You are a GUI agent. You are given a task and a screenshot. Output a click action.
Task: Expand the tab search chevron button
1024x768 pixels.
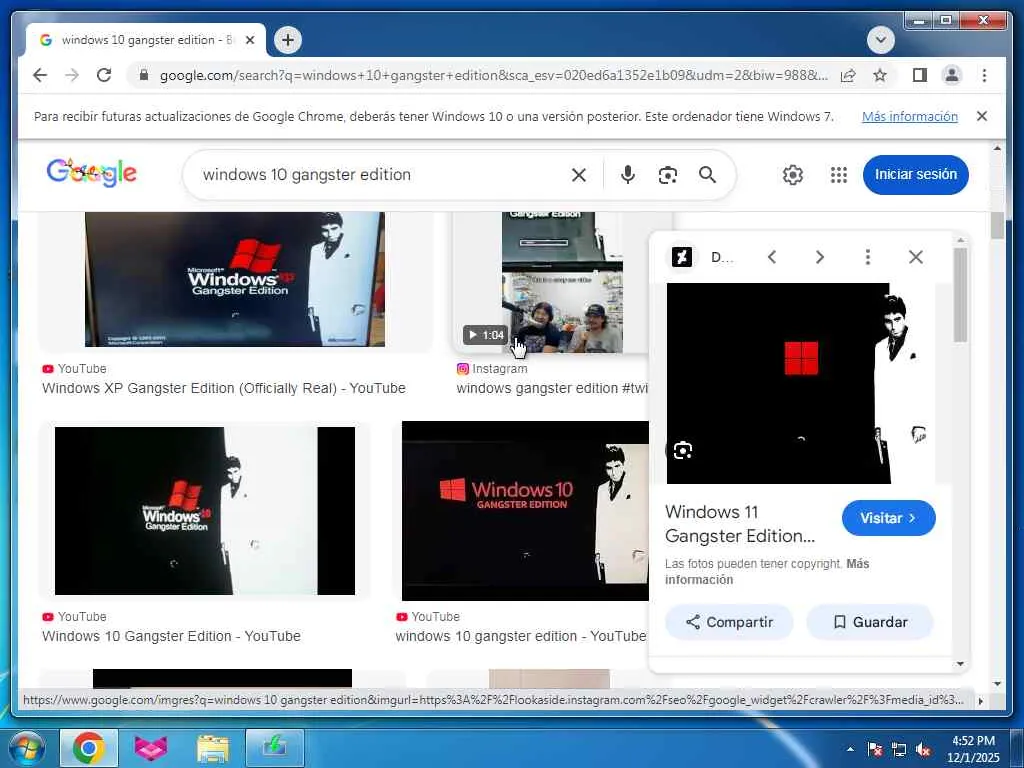(x=880, y=40)
